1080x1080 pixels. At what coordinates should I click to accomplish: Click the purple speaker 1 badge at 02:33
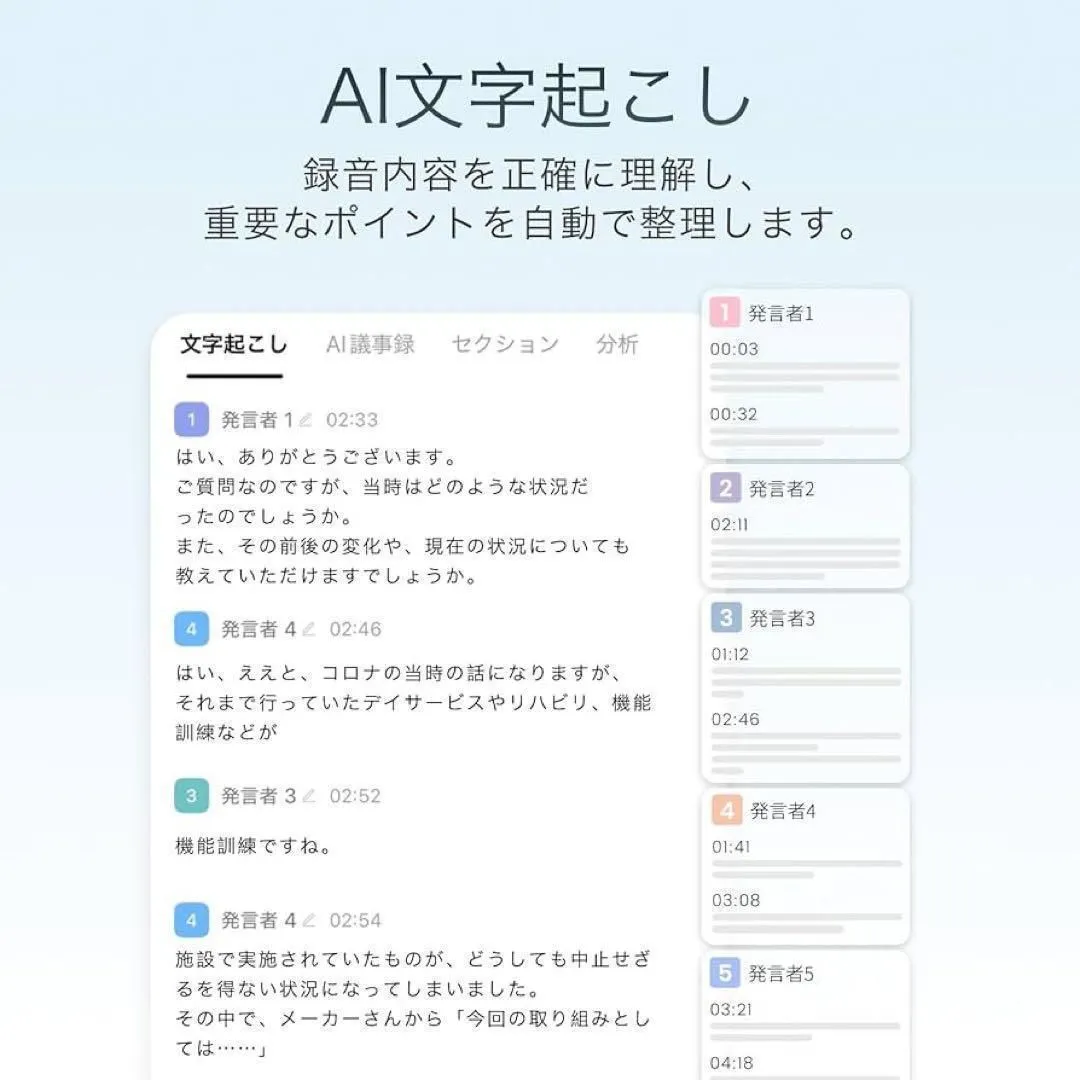(x=191, y=419)
